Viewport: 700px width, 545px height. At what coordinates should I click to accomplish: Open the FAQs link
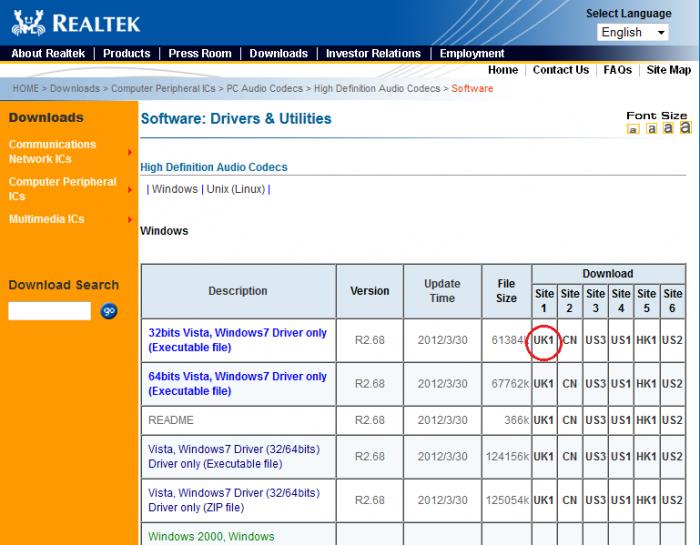click(x=617, y=70)
